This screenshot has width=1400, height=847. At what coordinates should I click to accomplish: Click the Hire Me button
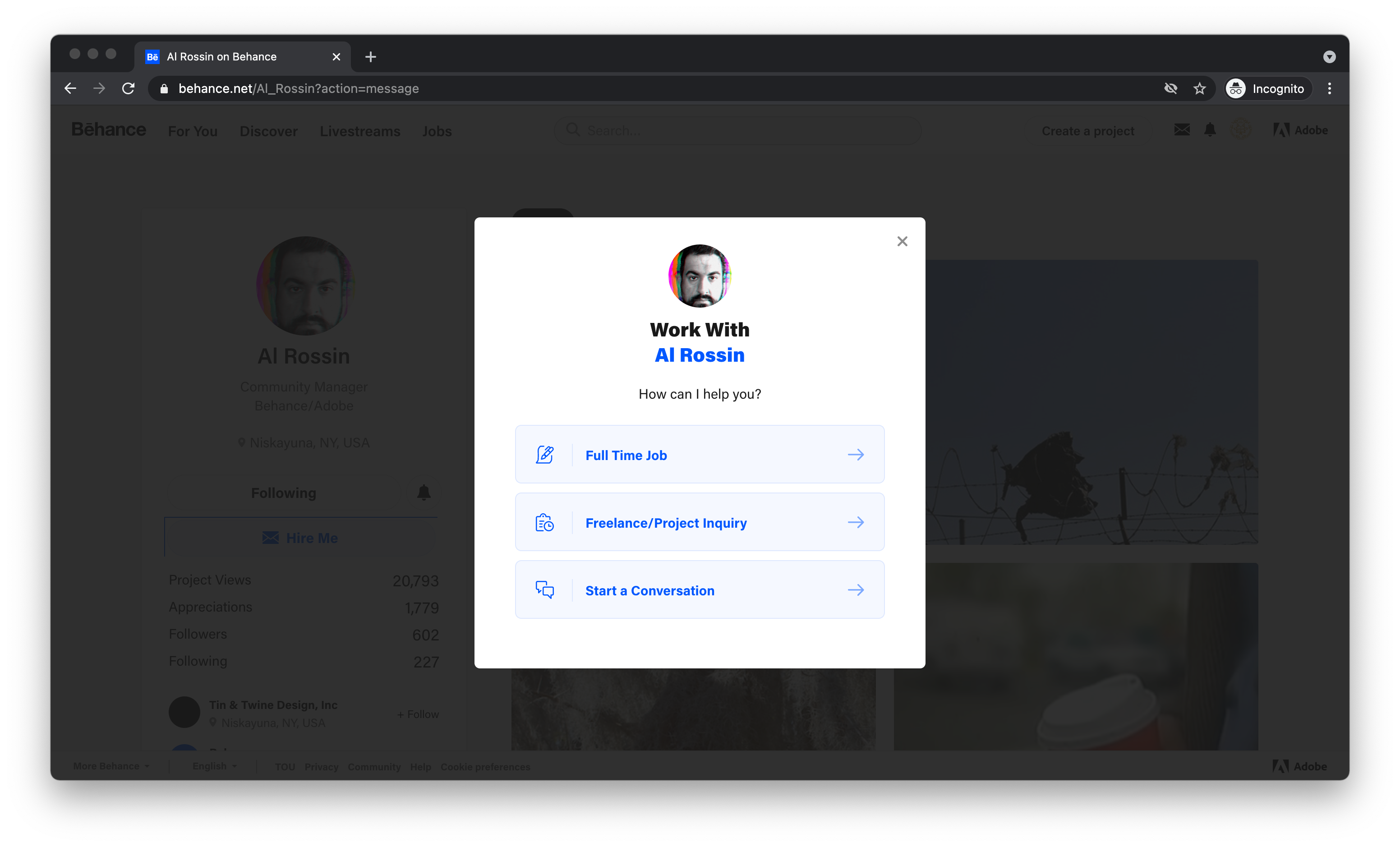(x=300, y=538)
